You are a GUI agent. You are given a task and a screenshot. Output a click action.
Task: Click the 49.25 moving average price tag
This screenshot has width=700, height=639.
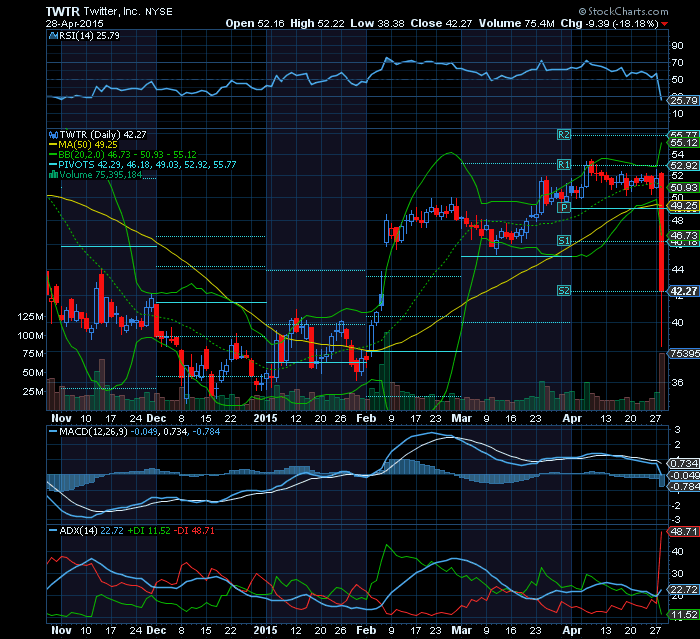(x=683, y=206)
